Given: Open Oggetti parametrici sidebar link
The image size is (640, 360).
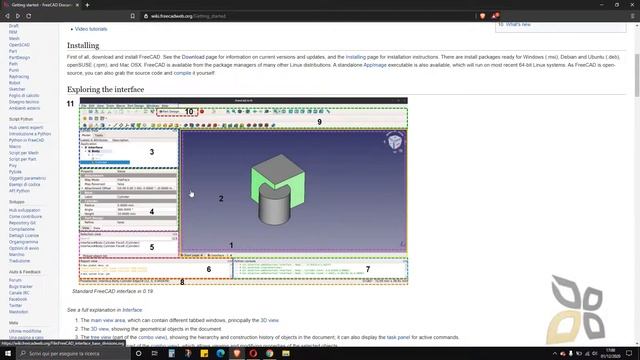Looking at the screenshot, I should pos(27,178).
